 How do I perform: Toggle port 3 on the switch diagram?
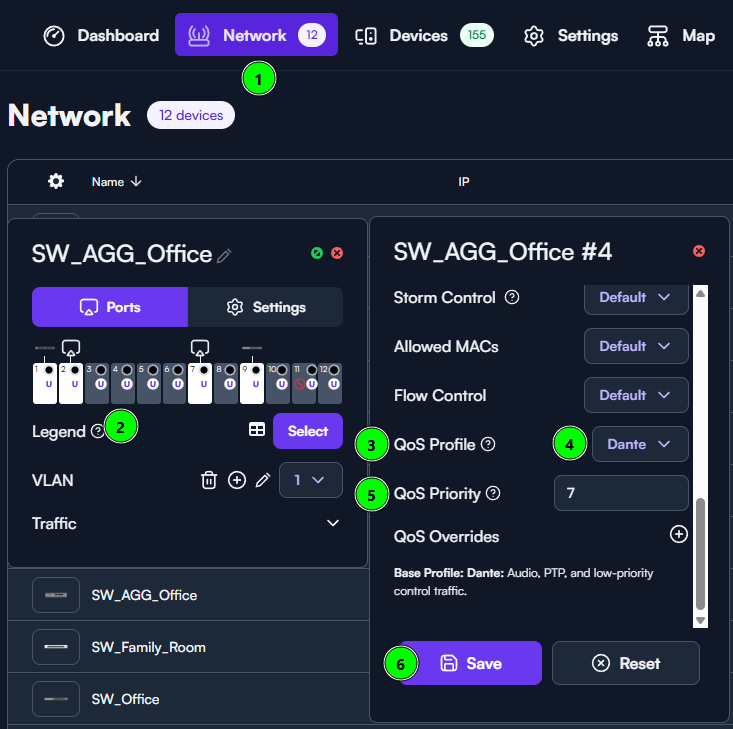tap(97, 383)
